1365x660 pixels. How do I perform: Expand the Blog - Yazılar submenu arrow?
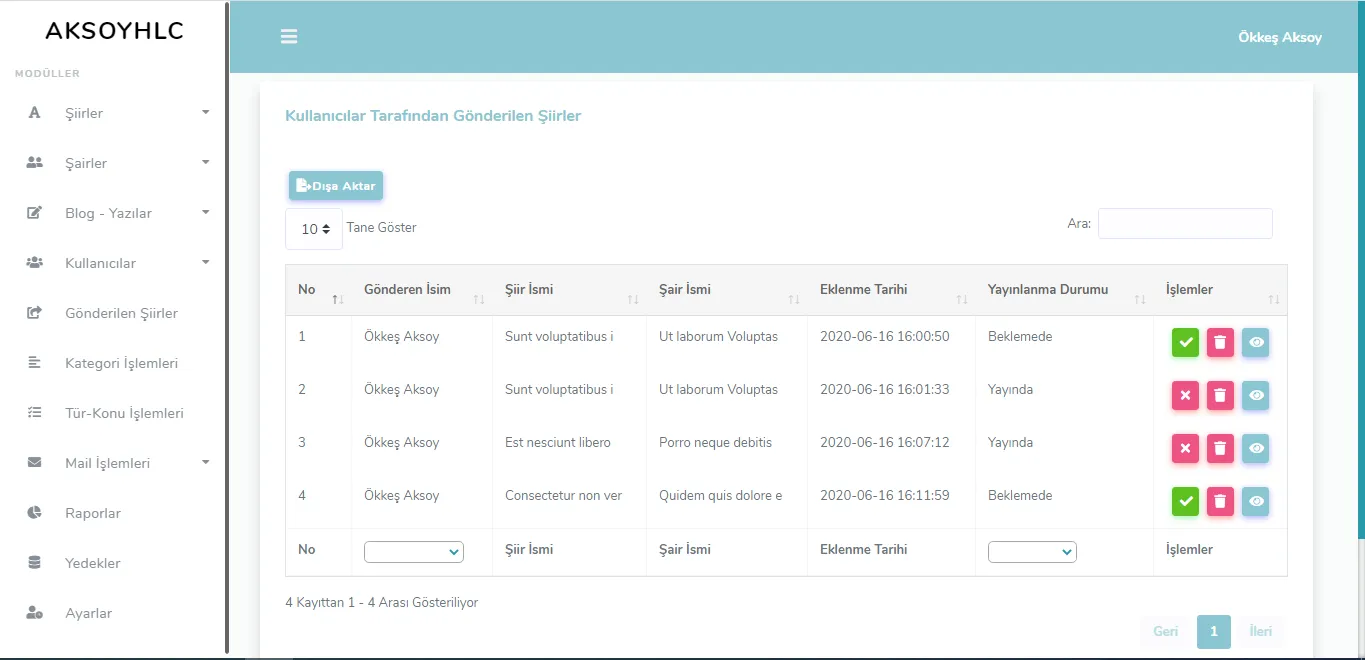(206, 213)
